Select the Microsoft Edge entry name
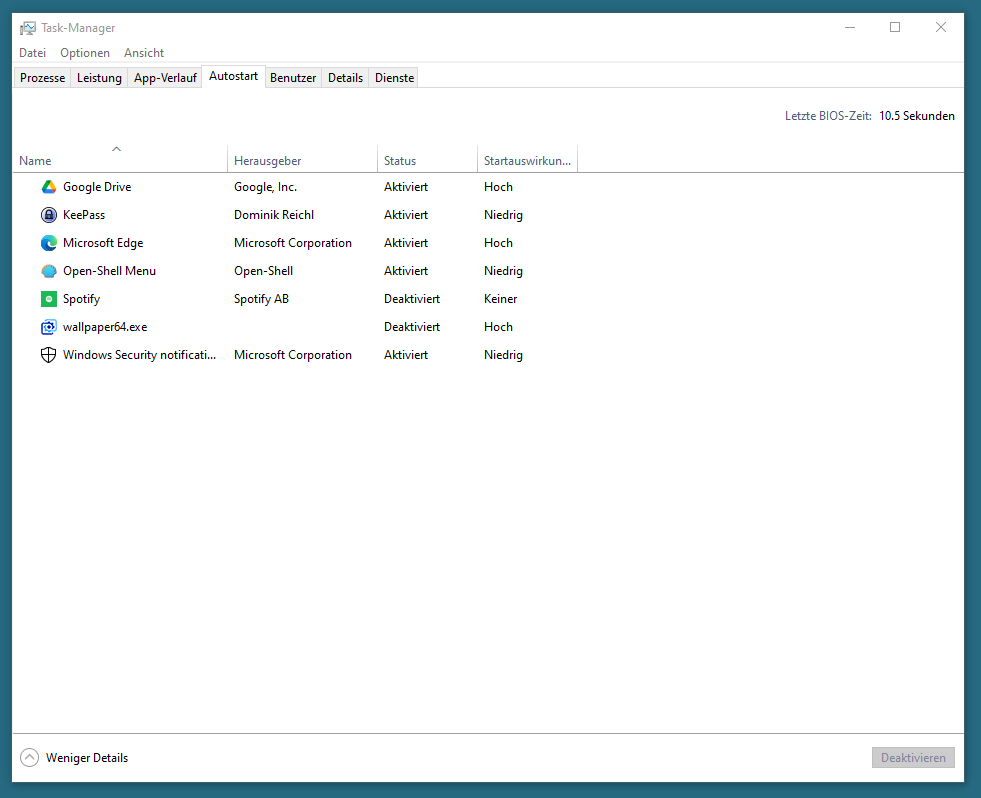The image size is (981, 798). (103, 243)
